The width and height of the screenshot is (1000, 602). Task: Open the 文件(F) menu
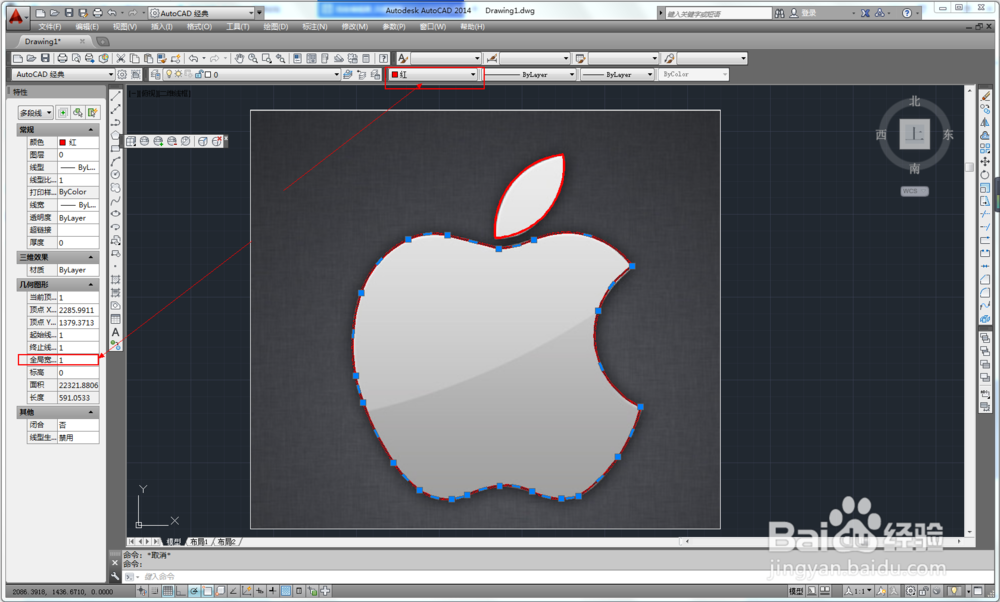click(50, 27)
